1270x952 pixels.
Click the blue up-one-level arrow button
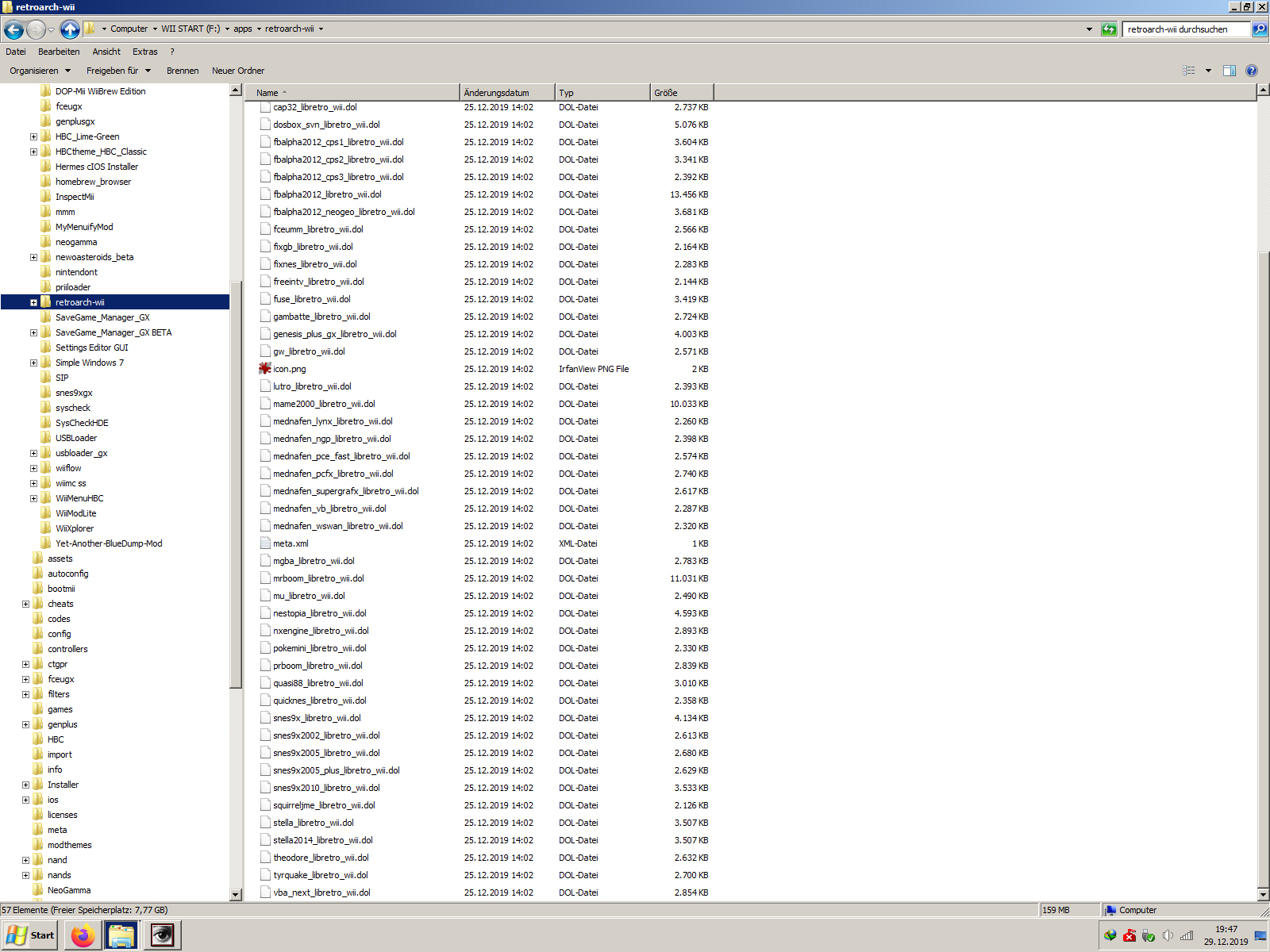pos(70,29)
